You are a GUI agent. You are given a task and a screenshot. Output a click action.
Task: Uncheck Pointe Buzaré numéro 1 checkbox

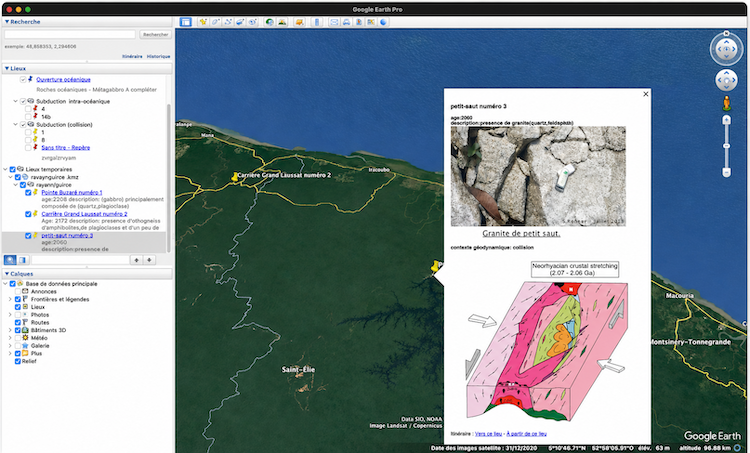coord(28,193)
